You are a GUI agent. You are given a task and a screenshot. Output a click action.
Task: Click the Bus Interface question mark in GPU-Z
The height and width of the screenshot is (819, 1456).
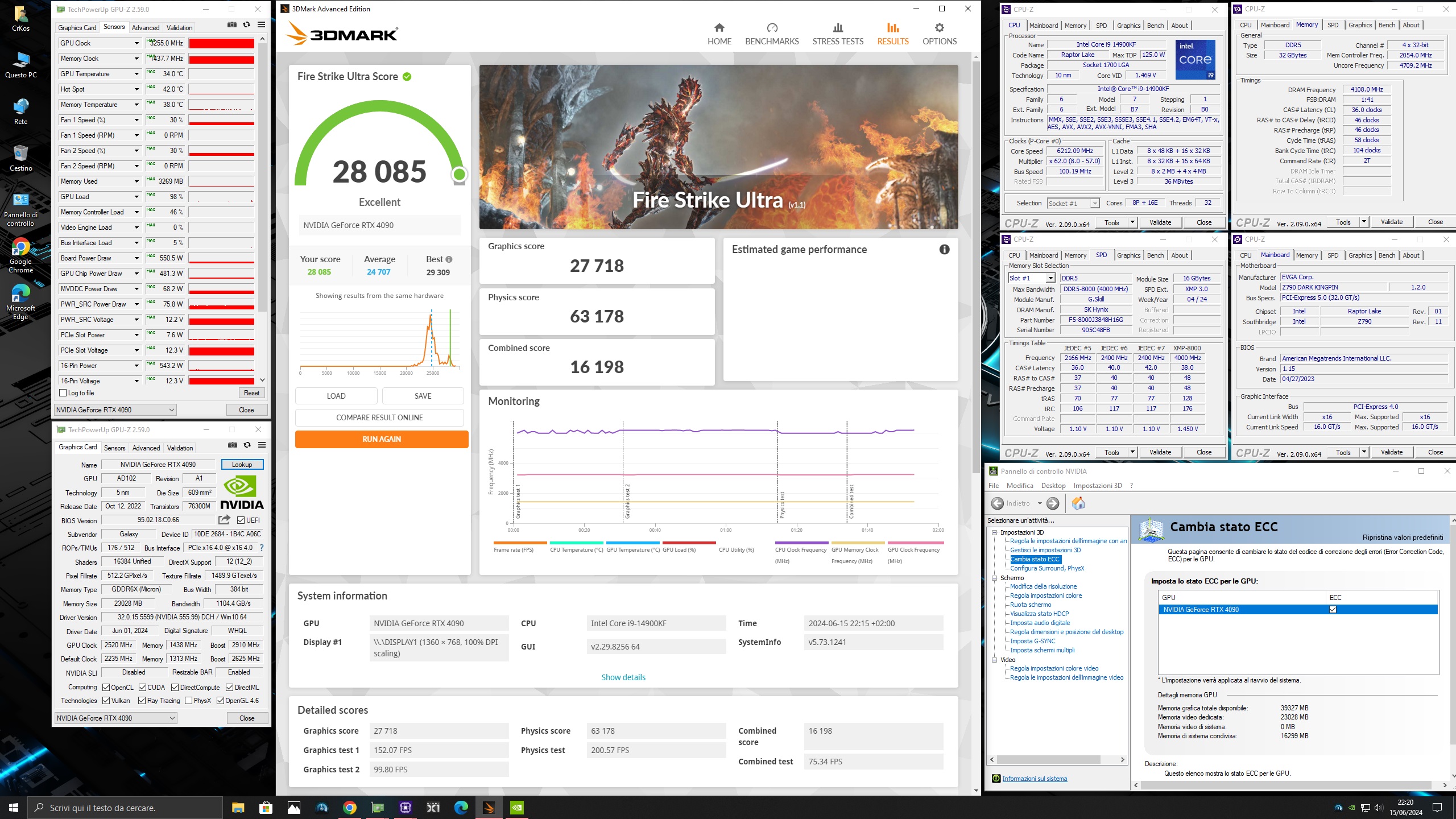[x=262, y=548]
